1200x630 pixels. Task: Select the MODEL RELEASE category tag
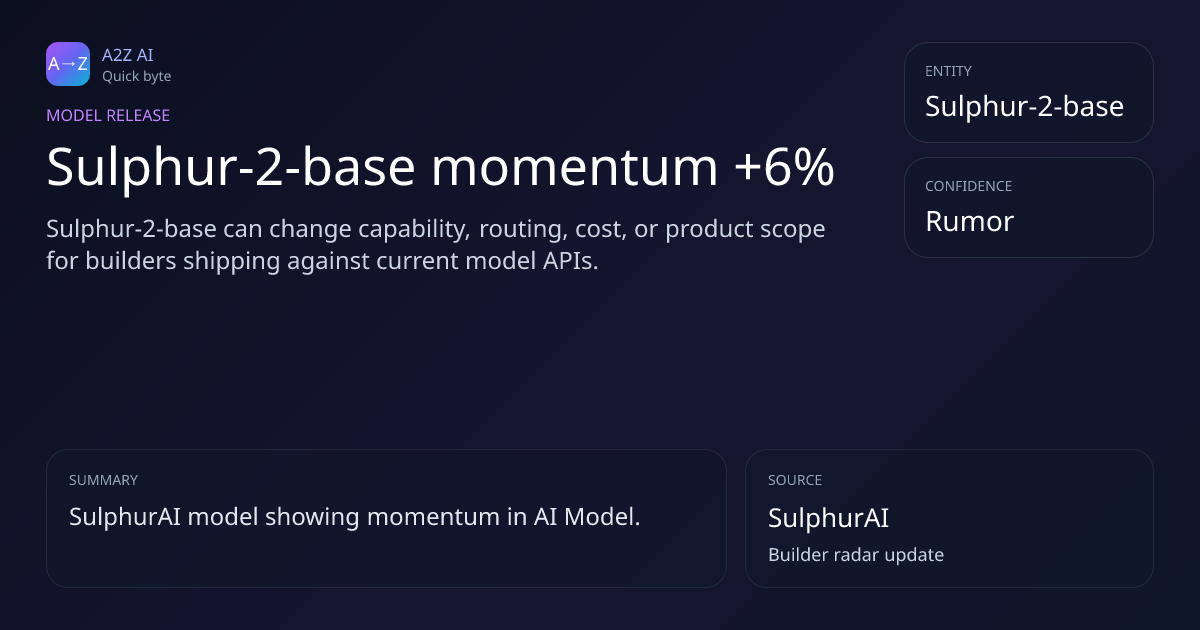[108, 115]
